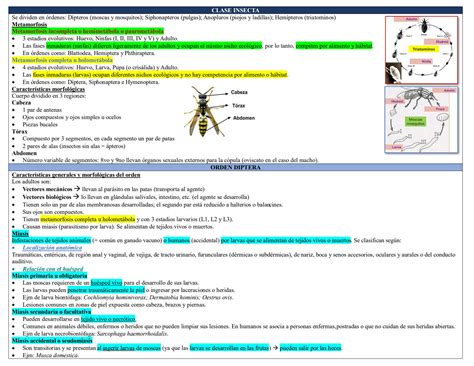
Task: Click highlighted phrase penetrar traumáticamente la piel
Action: 106,290
